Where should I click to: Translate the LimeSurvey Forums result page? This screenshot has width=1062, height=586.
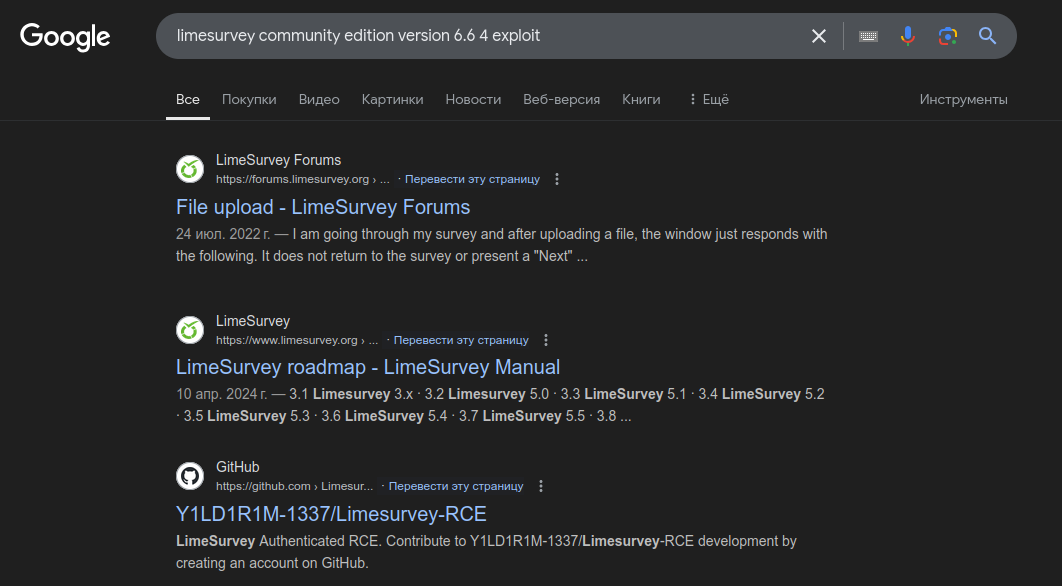pyautogui.click(x=472, y=180)
